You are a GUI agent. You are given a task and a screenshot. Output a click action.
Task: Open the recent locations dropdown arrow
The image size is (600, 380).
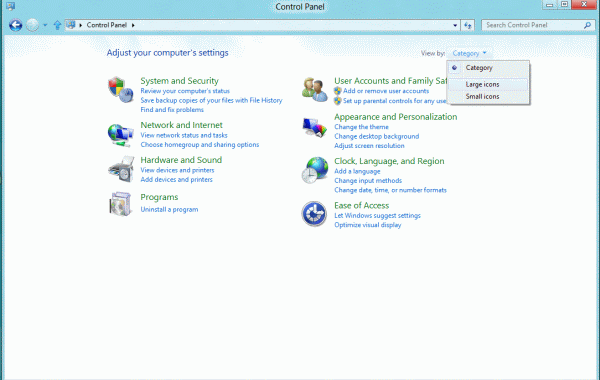coord(45,25)
